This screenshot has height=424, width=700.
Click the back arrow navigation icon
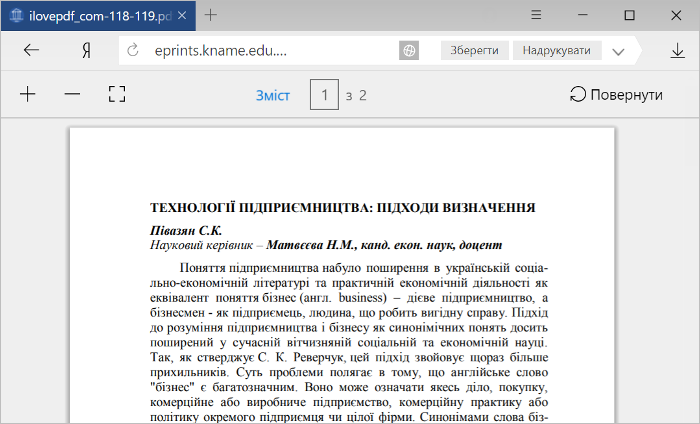tap(31, 50)
